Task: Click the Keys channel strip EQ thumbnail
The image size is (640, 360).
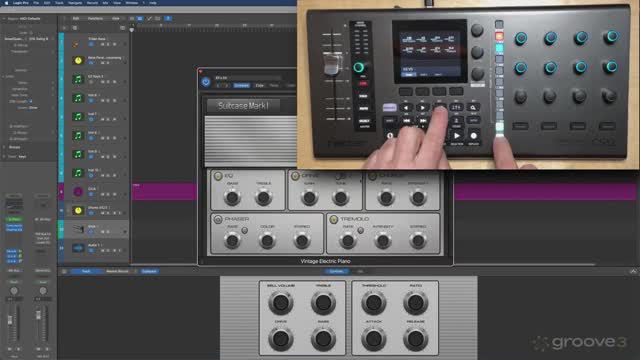Action: (14, 205)
